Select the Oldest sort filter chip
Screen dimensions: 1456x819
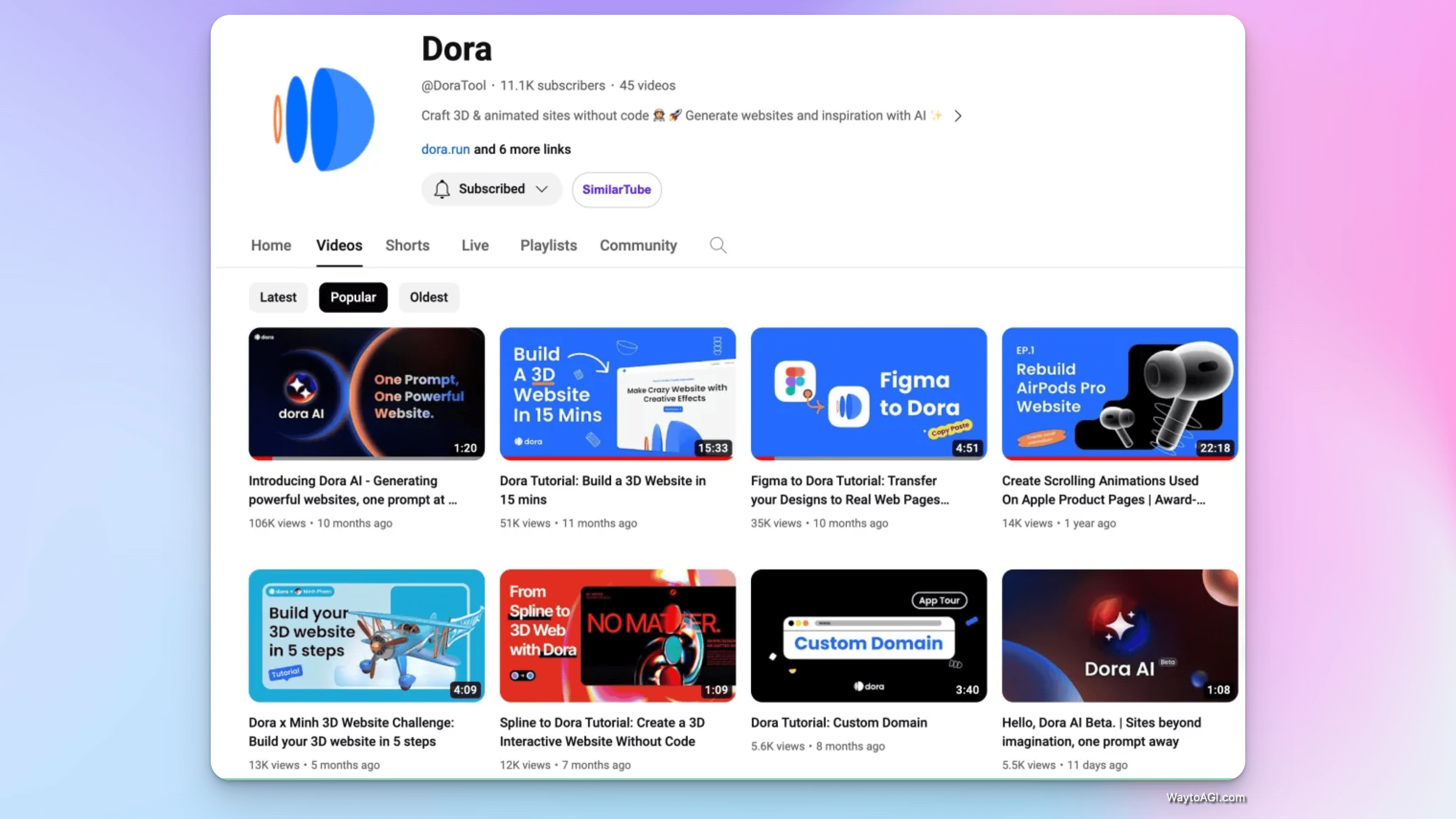pos(429,297)
